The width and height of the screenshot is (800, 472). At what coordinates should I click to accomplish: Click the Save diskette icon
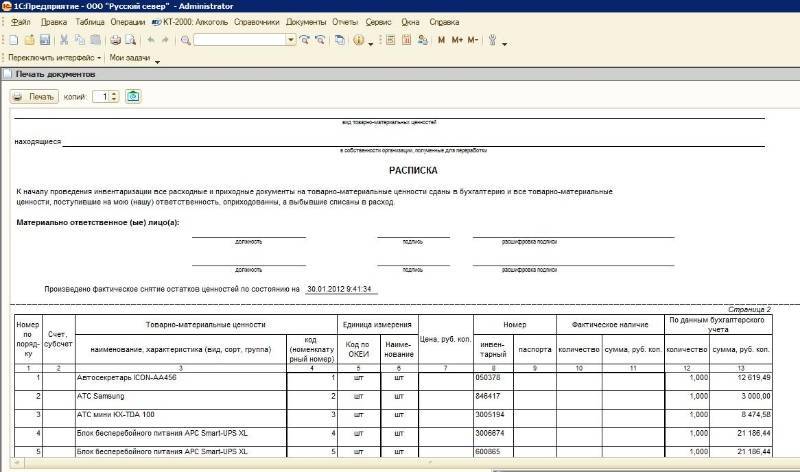tap(44, 40)
